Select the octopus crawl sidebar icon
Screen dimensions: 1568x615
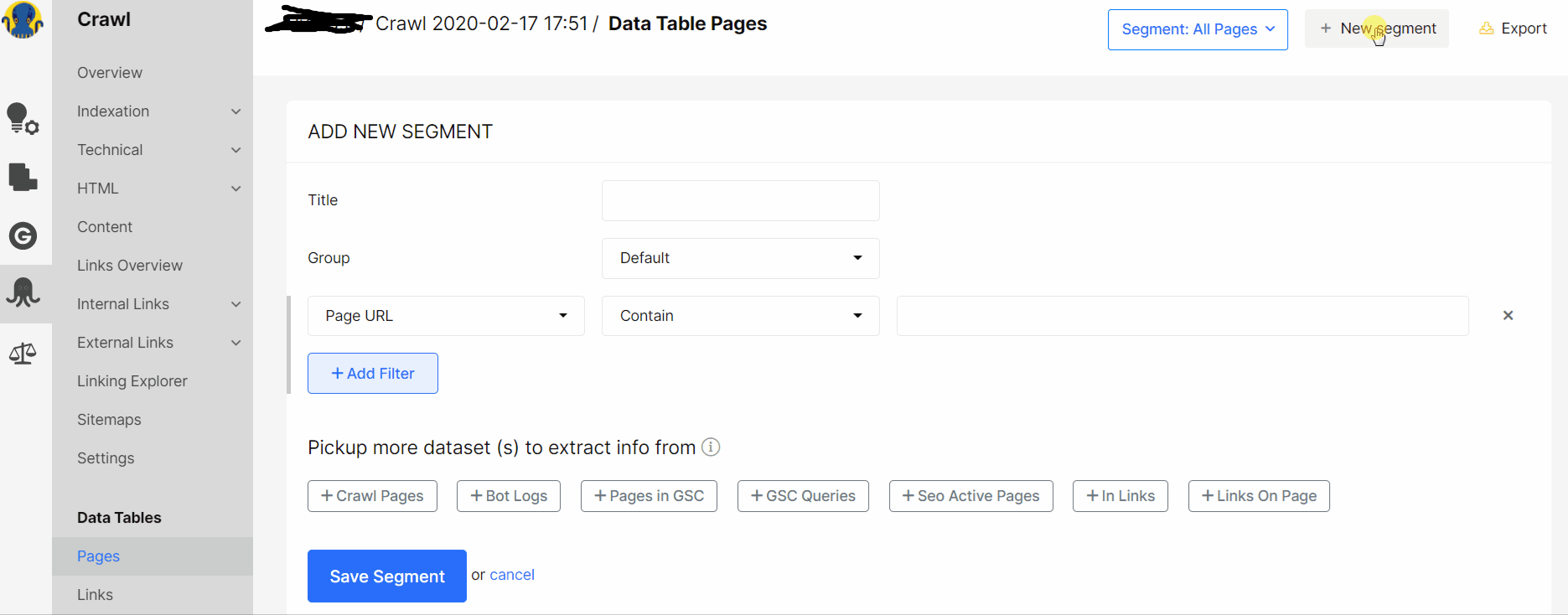click(x=23, y=293)
